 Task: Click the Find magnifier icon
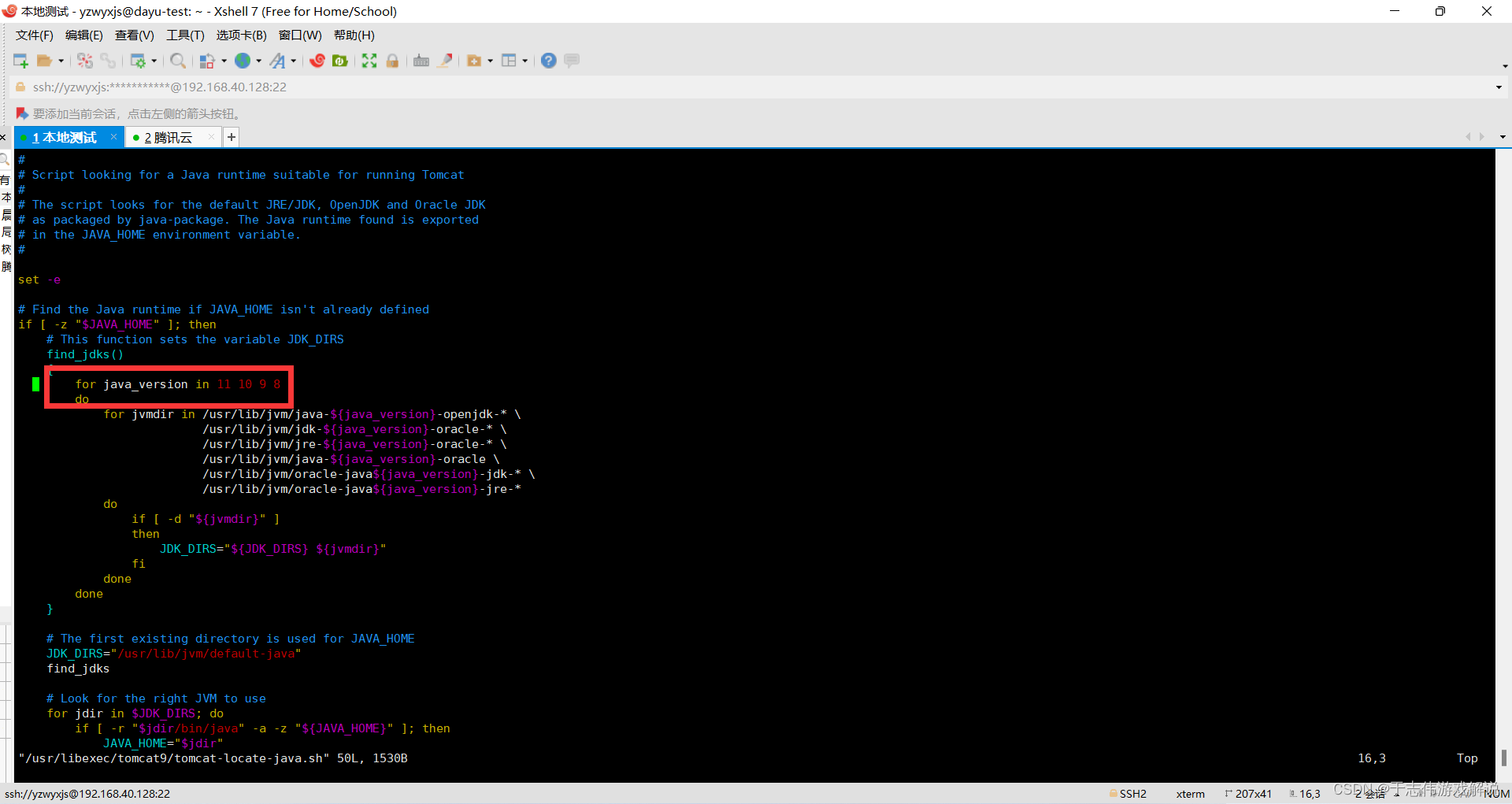pyautogui.click(x=178, y=61)
